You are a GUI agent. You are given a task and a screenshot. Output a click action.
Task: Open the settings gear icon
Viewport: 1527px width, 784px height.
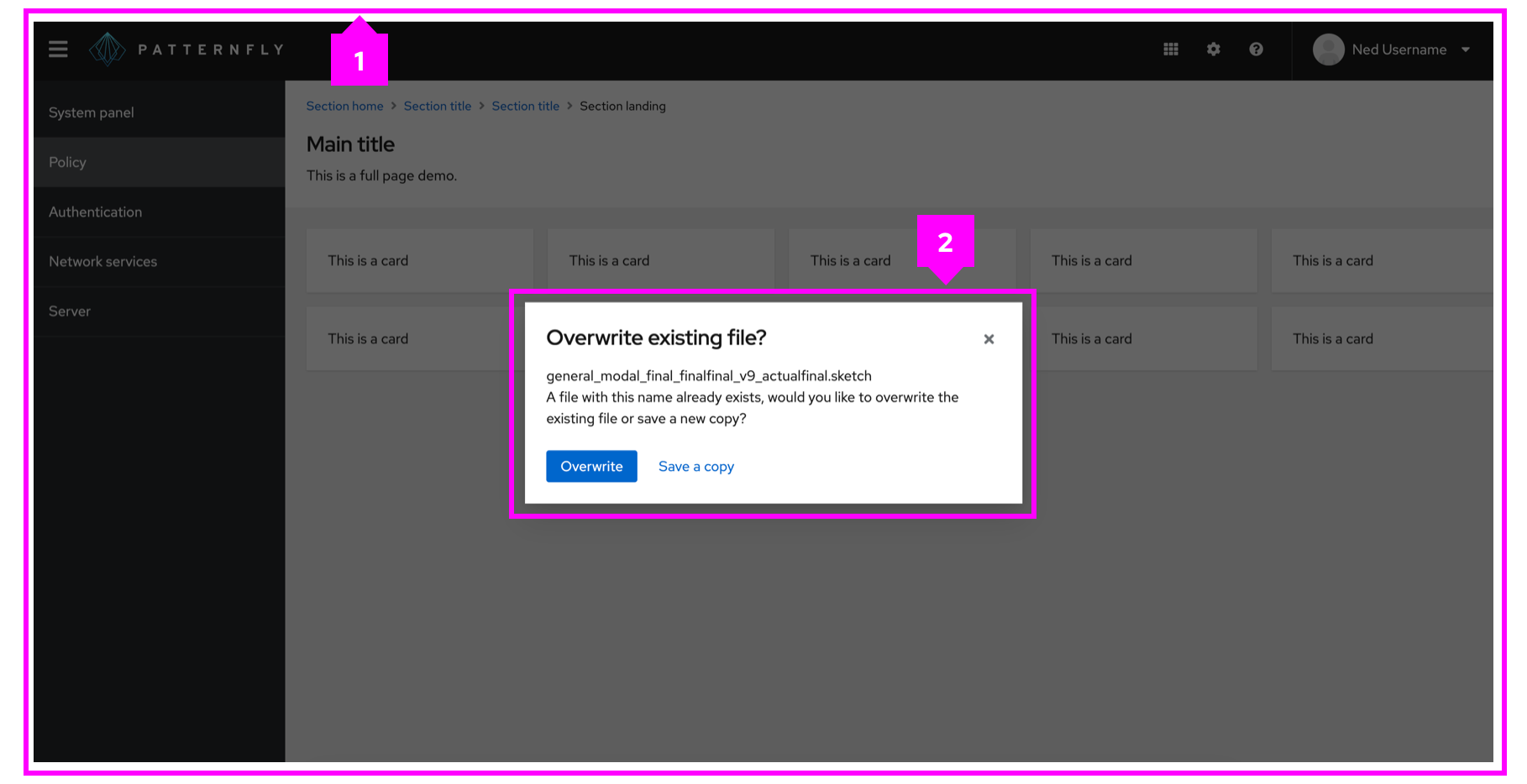point(1213,49)
